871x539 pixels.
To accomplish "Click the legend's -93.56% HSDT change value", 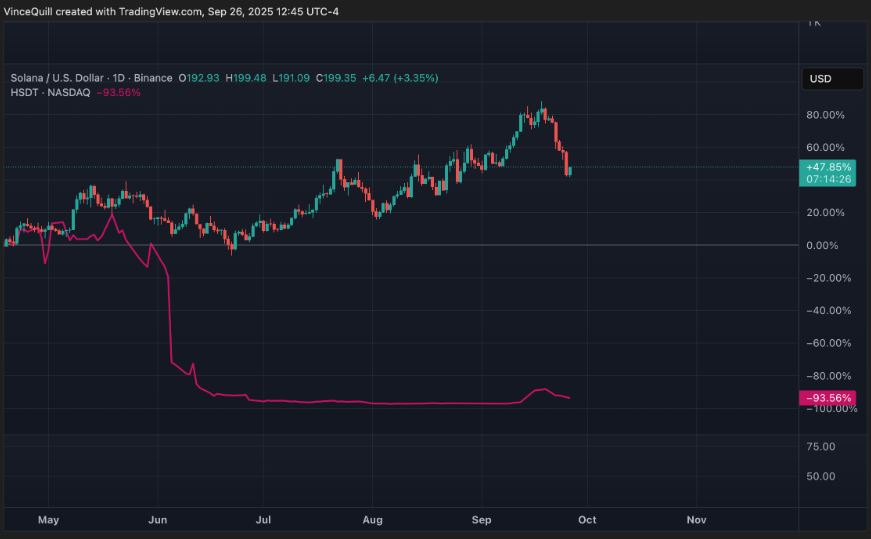I will (117, 92).
